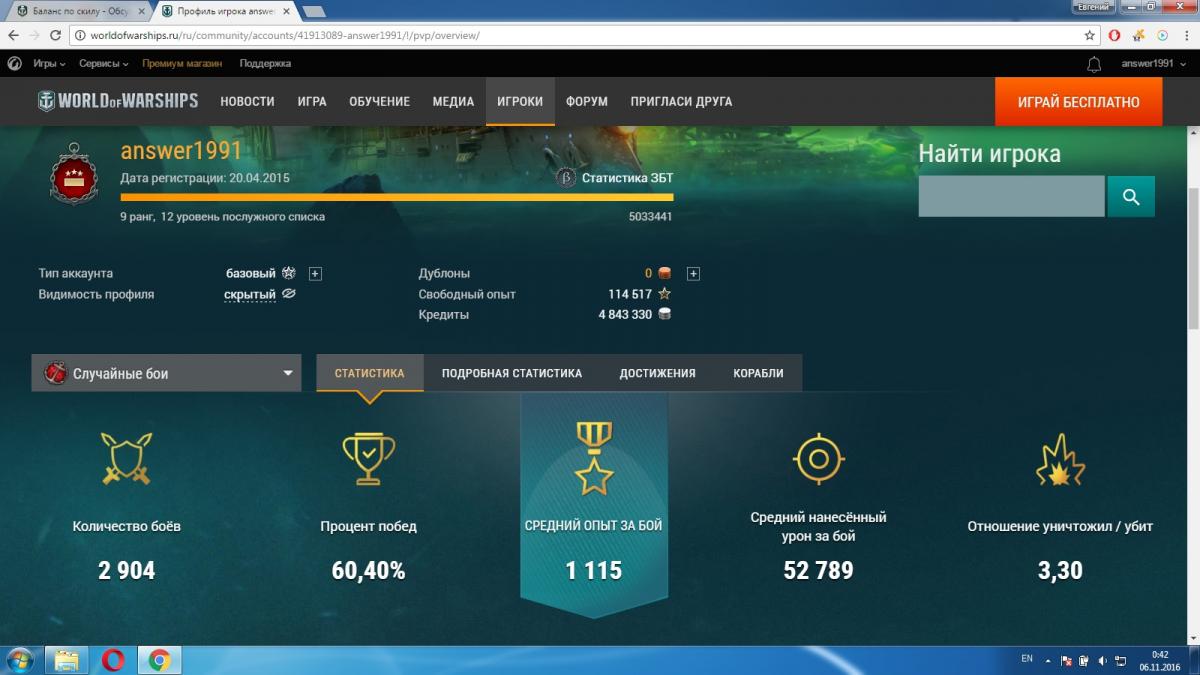Click the service record progress bar
The height and width of the screenshot is (675, 1200).
coord(396,198)
